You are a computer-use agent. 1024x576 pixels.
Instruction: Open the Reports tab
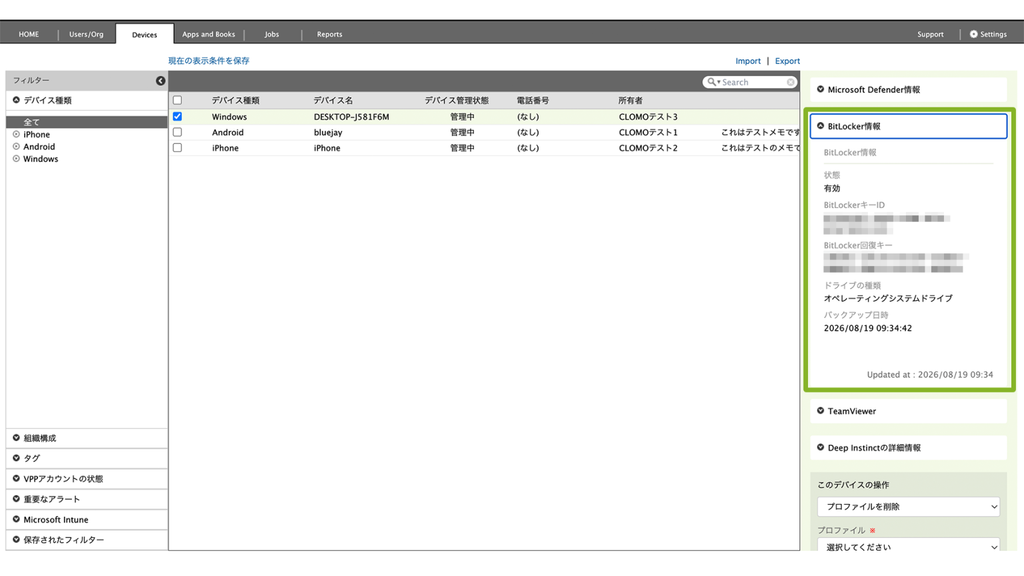click(330, 34)
